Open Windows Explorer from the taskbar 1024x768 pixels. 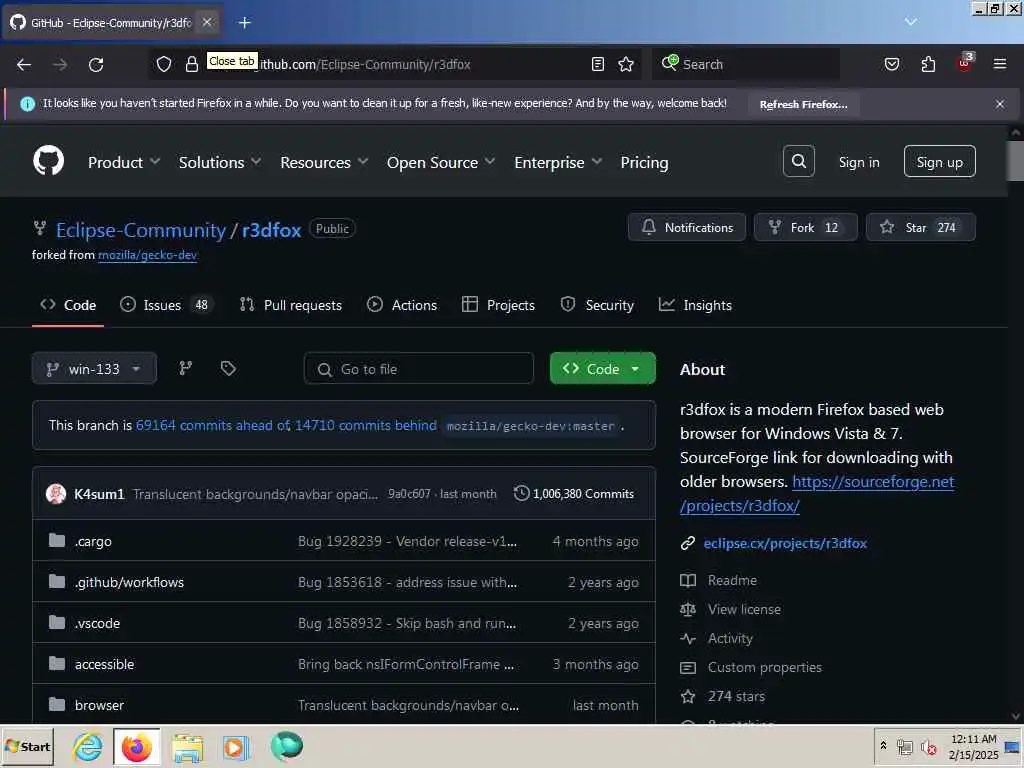tap(187, 746)
